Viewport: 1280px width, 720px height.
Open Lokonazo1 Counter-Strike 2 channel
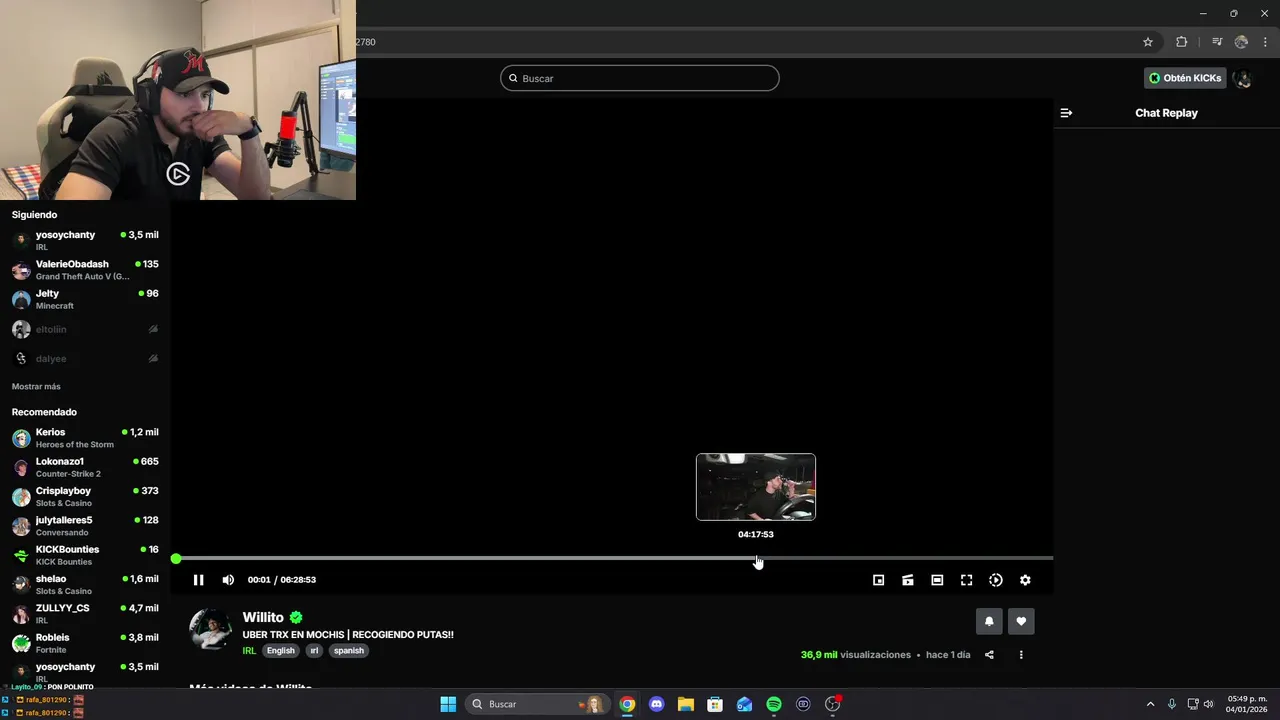[x=85, y=467]
